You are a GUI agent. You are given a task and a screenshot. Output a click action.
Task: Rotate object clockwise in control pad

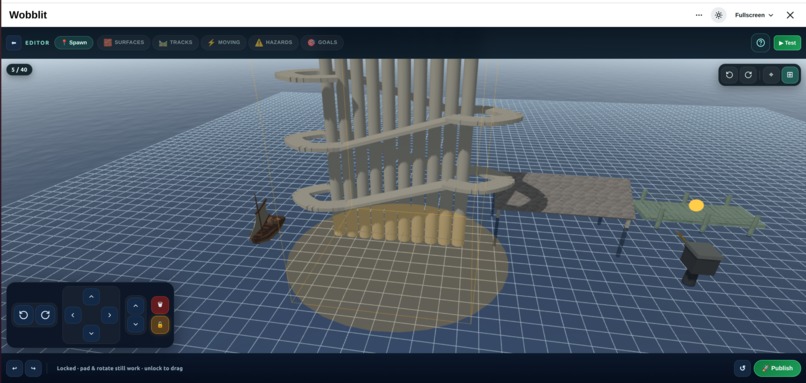click(45, 315)
